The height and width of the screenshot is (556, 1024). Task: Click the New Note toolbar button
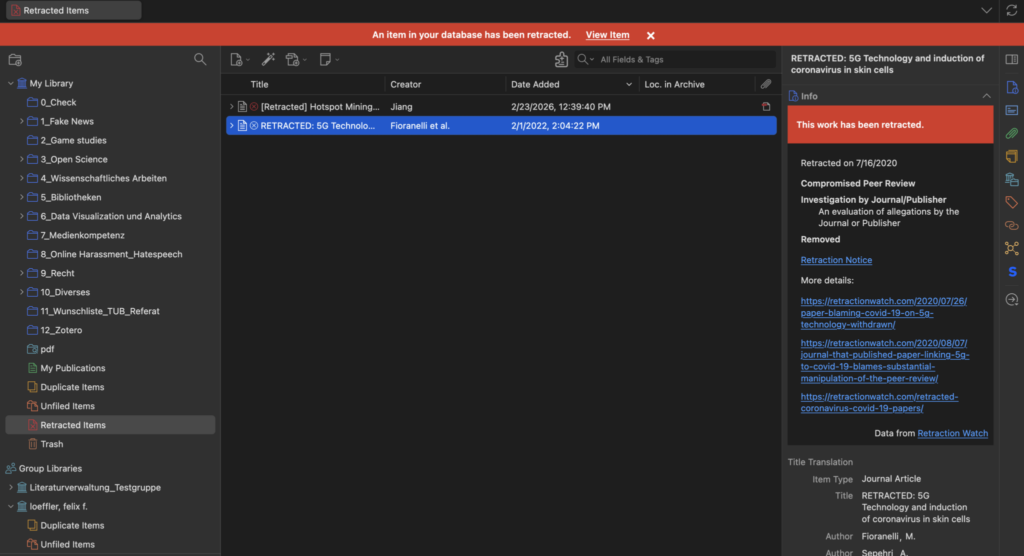click(x=328, y=59)
